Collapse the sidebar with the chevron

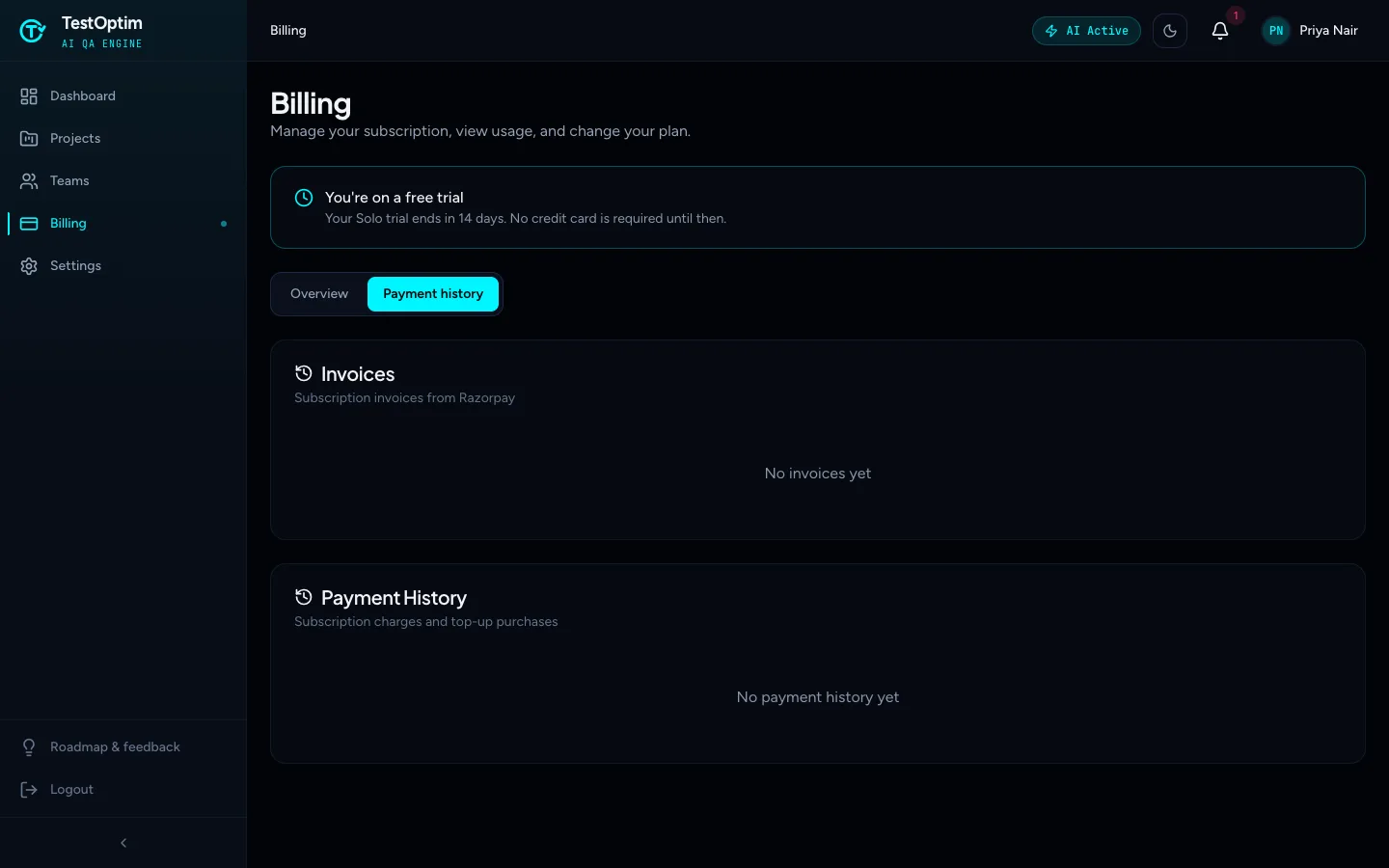(x=123, y=843)
